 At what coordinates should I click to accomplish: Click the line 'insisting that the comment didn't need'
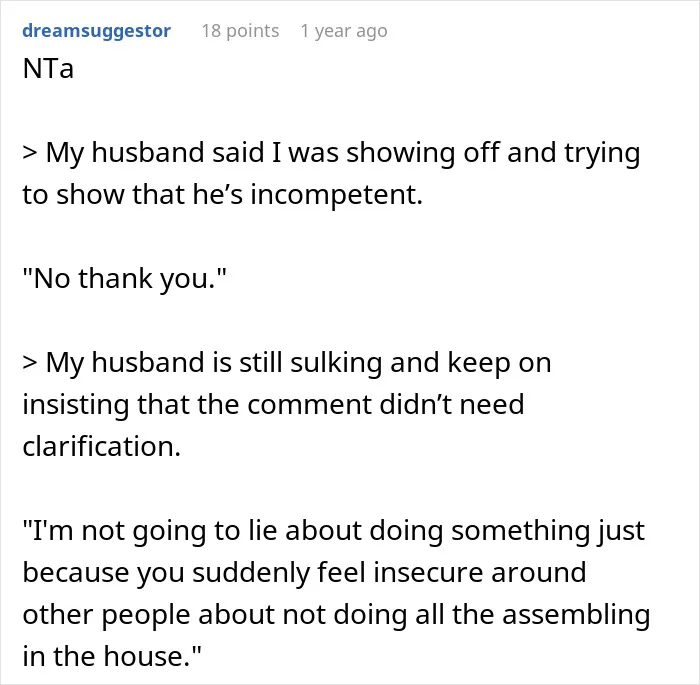273,405
